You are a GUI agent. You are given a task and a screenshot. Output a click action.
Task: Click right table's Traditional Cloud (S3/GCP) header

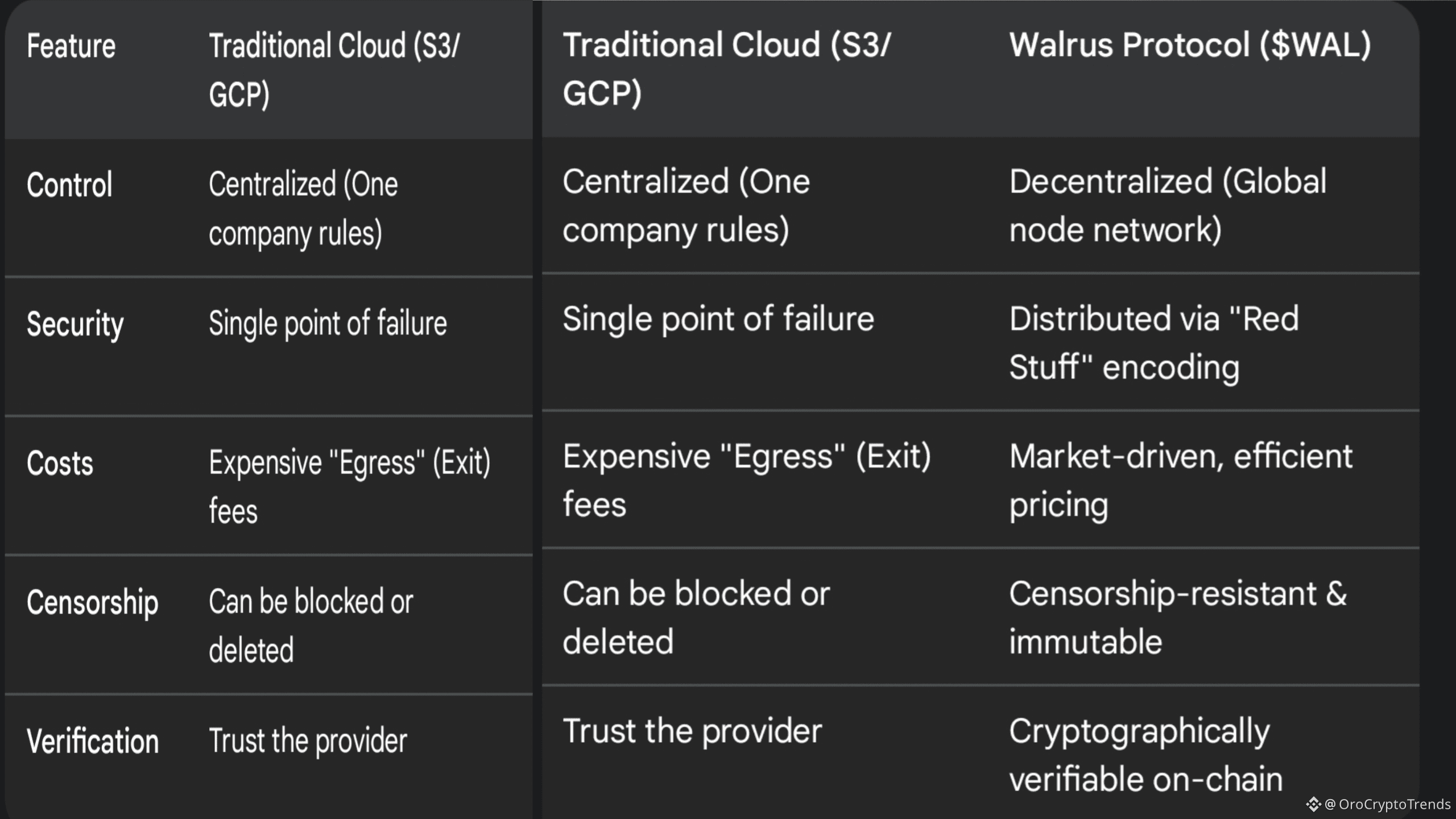726,69
